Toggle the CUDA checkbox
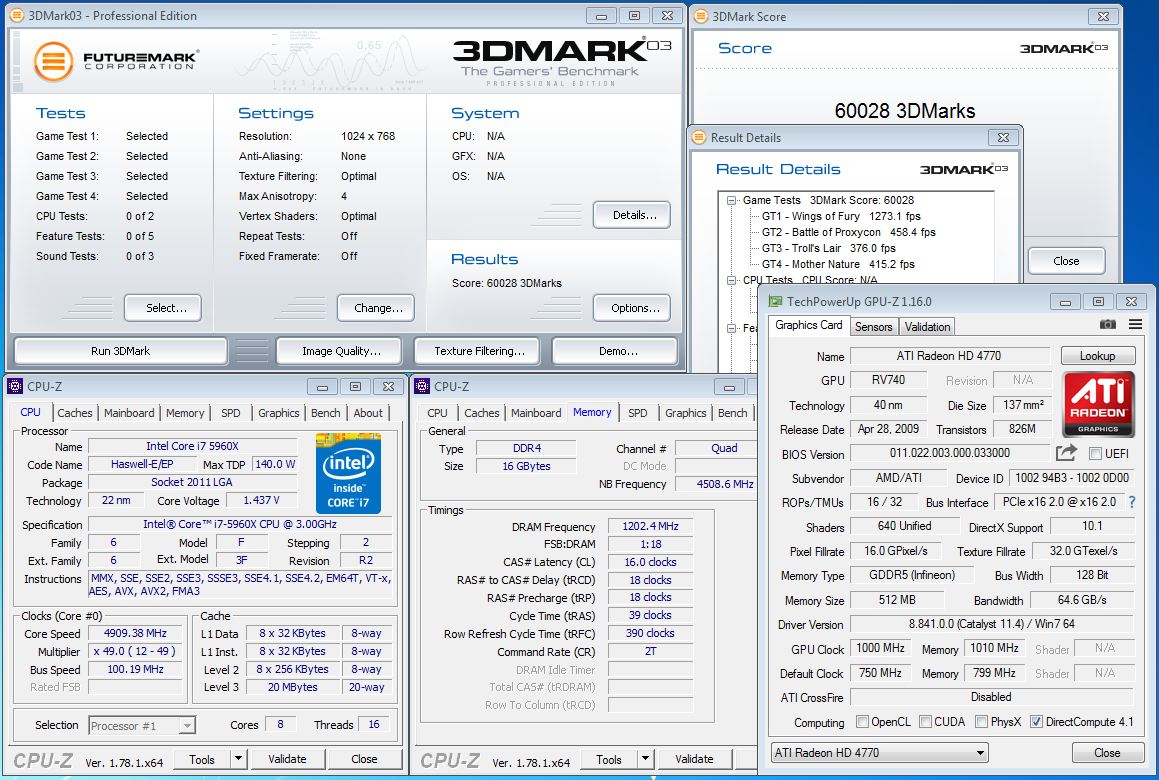Image resolution: width=1159 pixels, height=780 pixels. pyautogui.click(x=925, y=722)
